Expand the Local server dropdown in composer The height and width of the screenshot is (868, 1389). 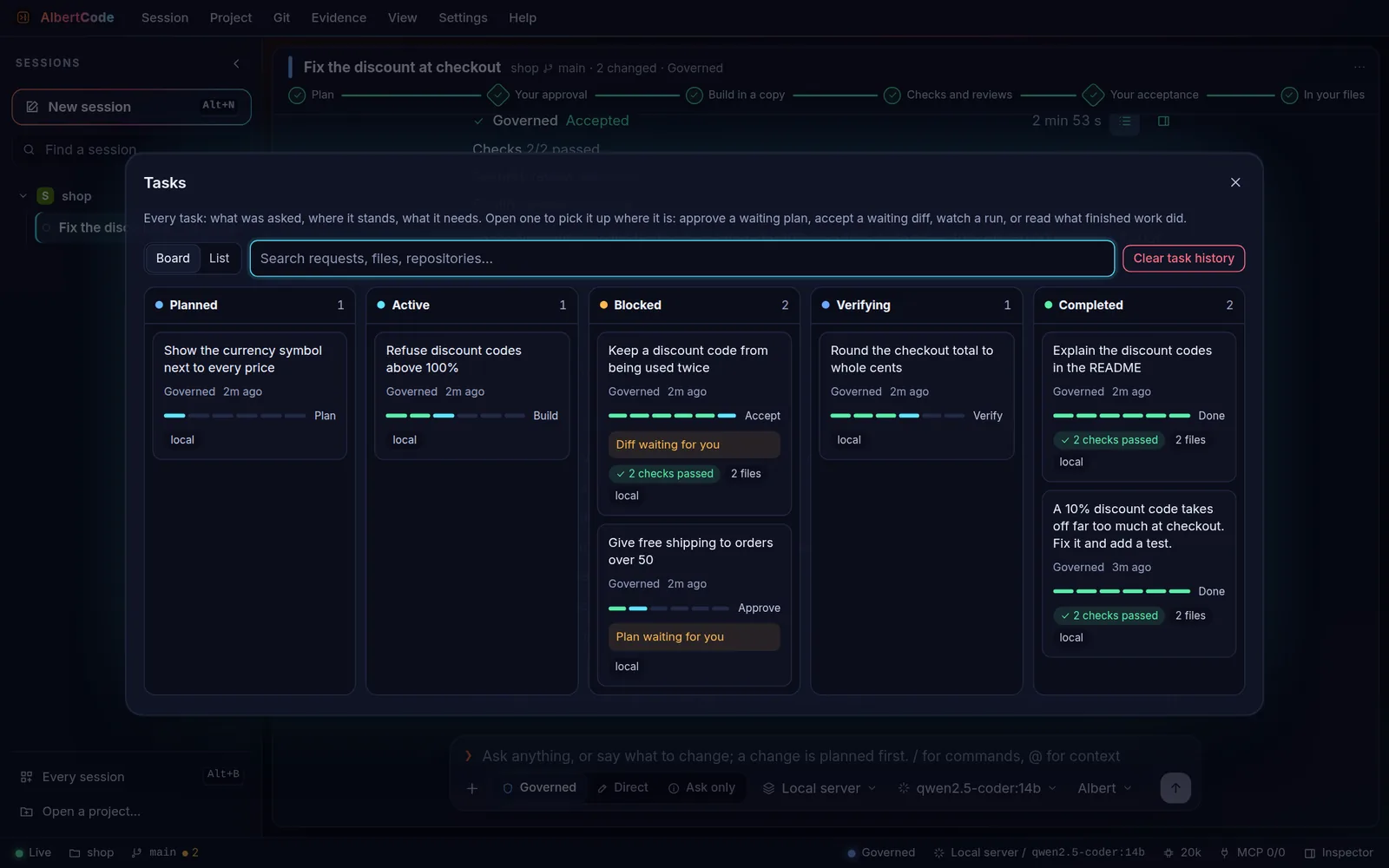(x=820, y=788)
